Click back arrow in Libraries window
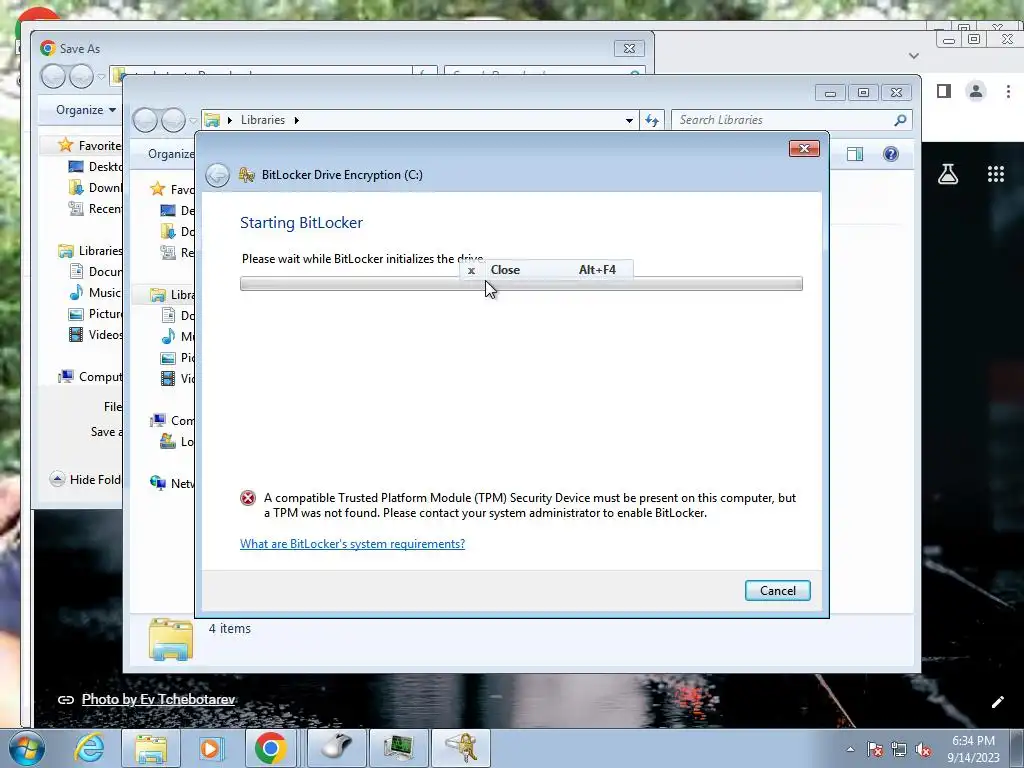This screenshot has width=1024, height=768. point(146,120)
